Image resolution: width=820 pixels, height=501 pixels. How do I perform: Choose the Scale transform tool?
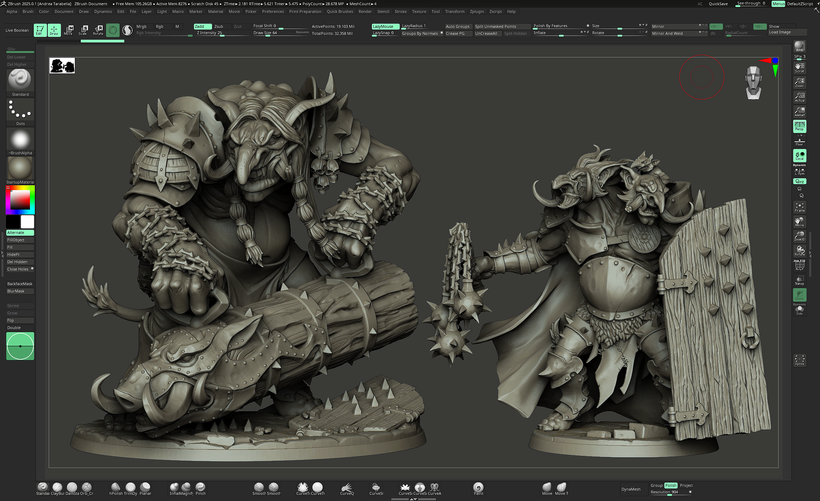[83, 30]
